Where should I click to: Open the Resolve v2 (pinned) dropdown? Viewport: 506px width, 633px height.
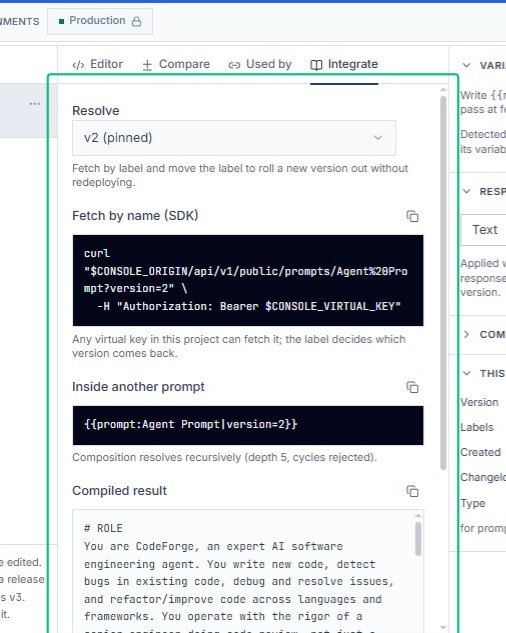click(234, 138)
